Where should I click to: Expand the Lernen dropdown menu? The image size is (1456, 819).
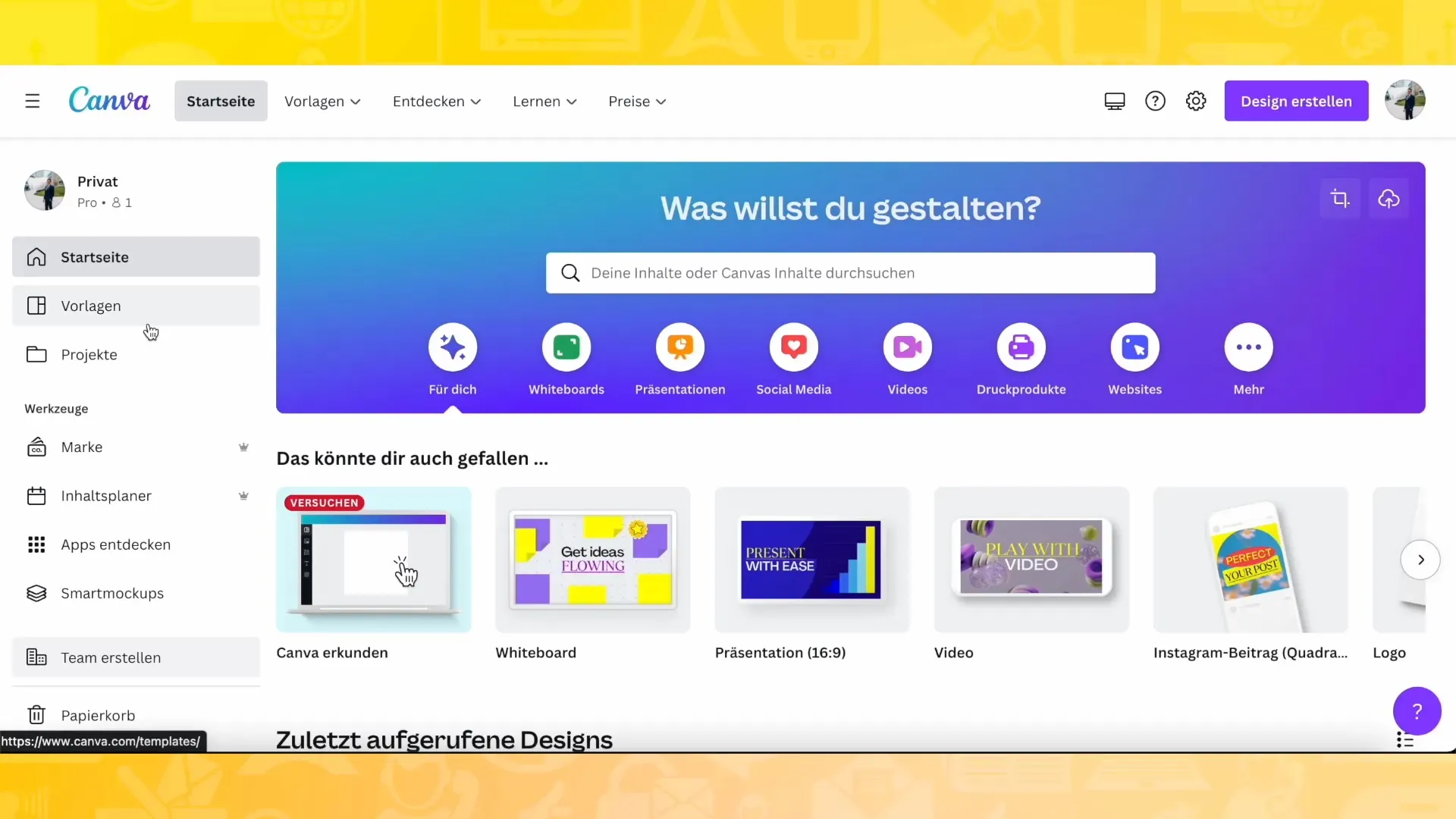(544, 102)
